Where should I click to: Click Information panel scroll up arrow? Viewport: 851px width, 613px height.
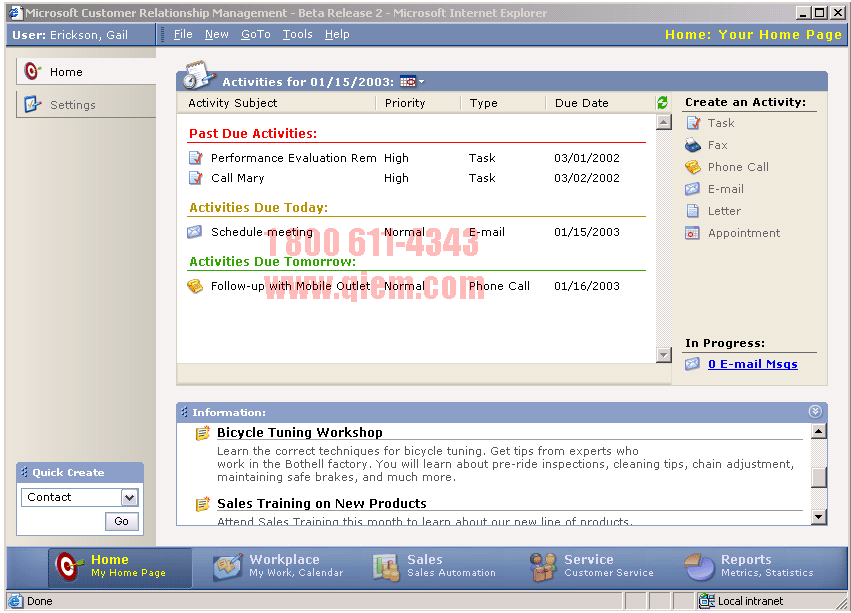point(819,432)
